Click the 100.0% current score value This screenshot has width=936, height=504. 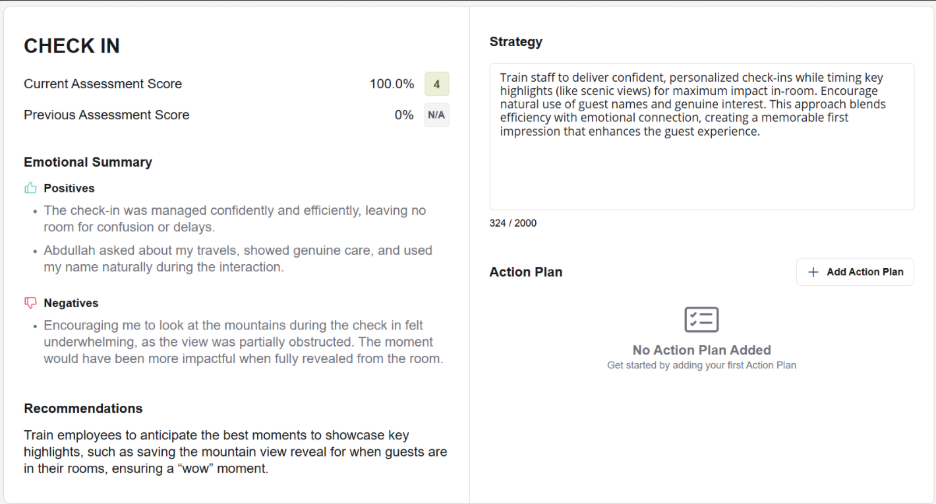click(x=391, y=84)
